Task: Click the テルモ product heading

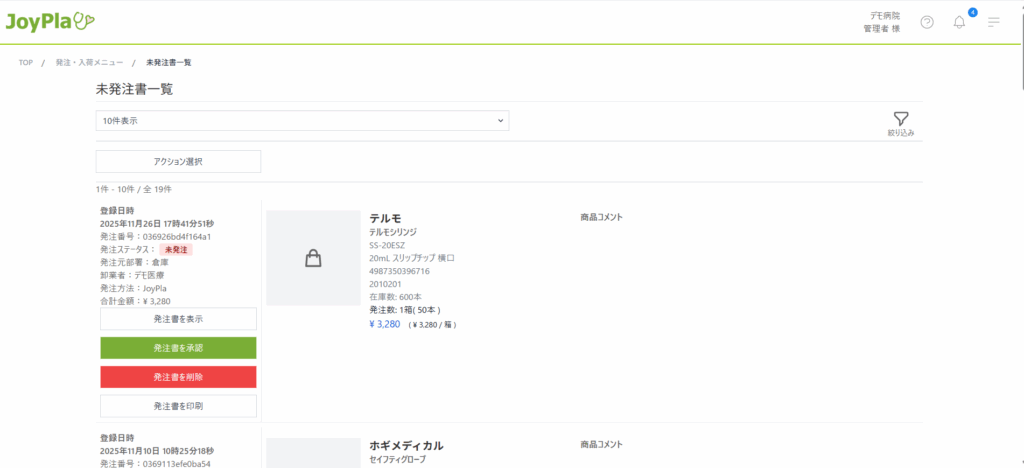Action: 385,218
